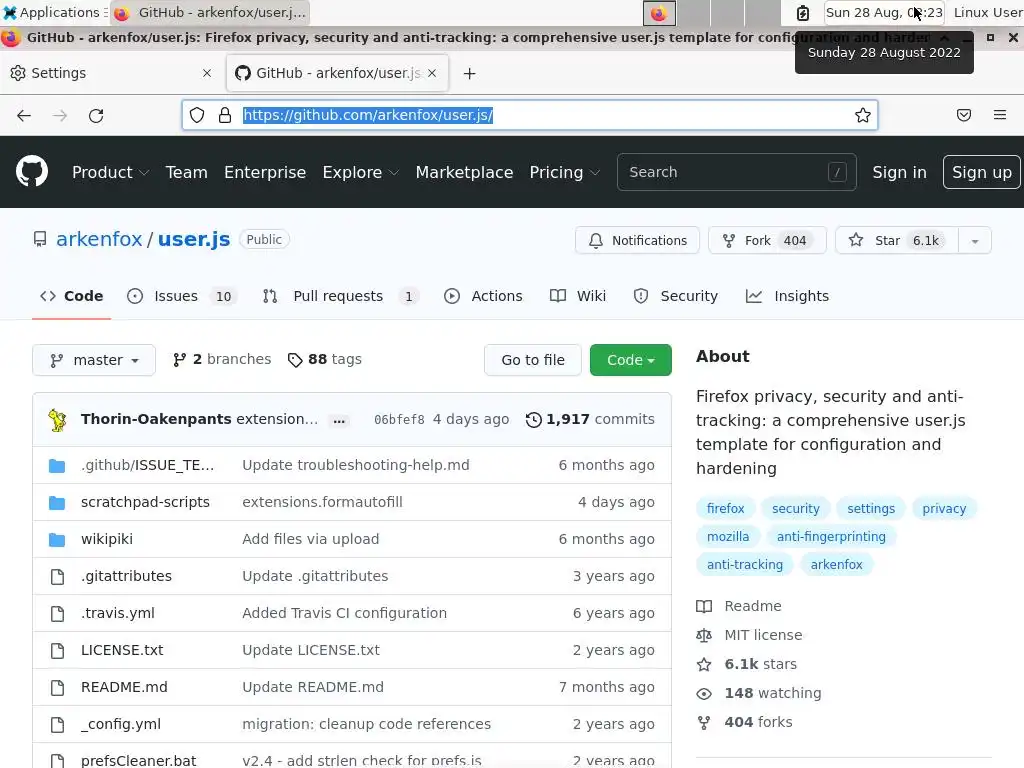The width and height of the screenshot is (1024, 768).
Task: Close the Settings tab
Action: click(207, 73)
